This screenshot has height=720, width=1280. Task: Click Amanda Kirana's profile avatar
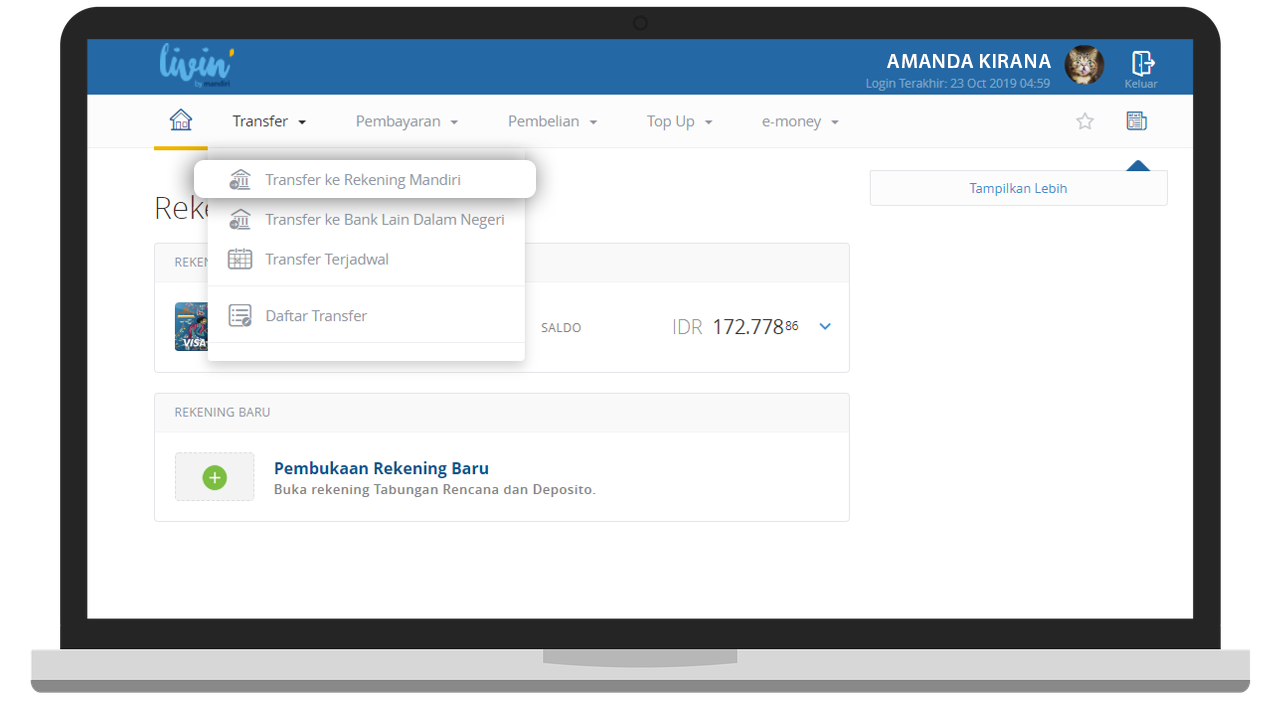click(x=1084, y=66)
